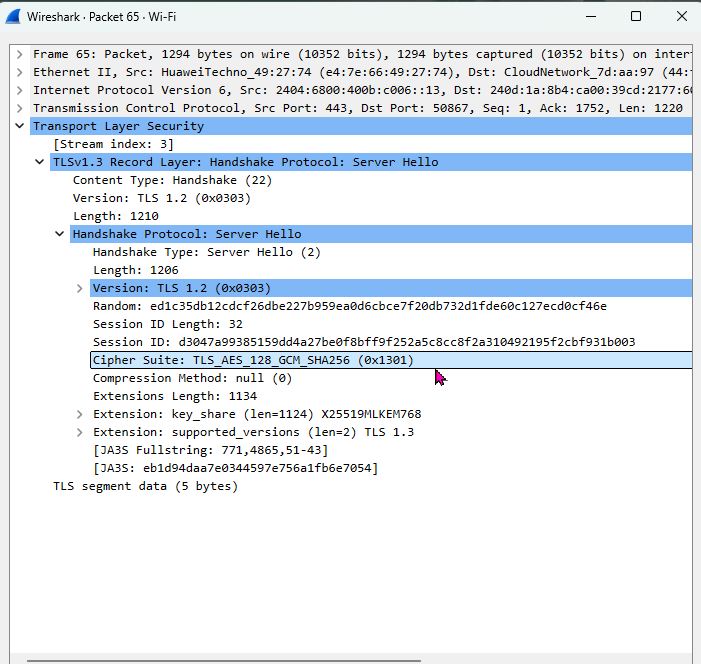Expand the Internet Protocol Version 6 row
The width and height of the screenshot is (701, 664).
[x=19, y=90]
